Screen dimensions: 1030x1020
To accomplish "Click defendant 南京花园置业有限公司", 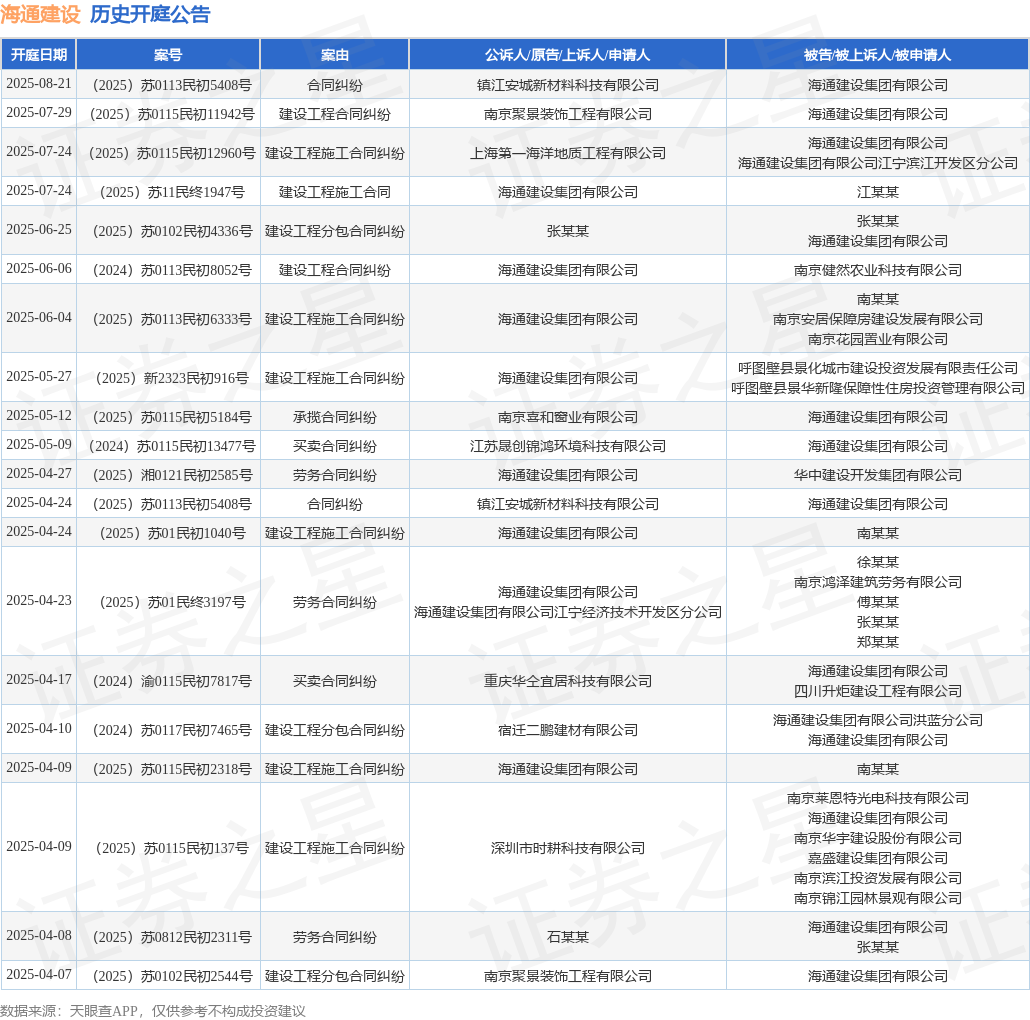I will [878, 340].
